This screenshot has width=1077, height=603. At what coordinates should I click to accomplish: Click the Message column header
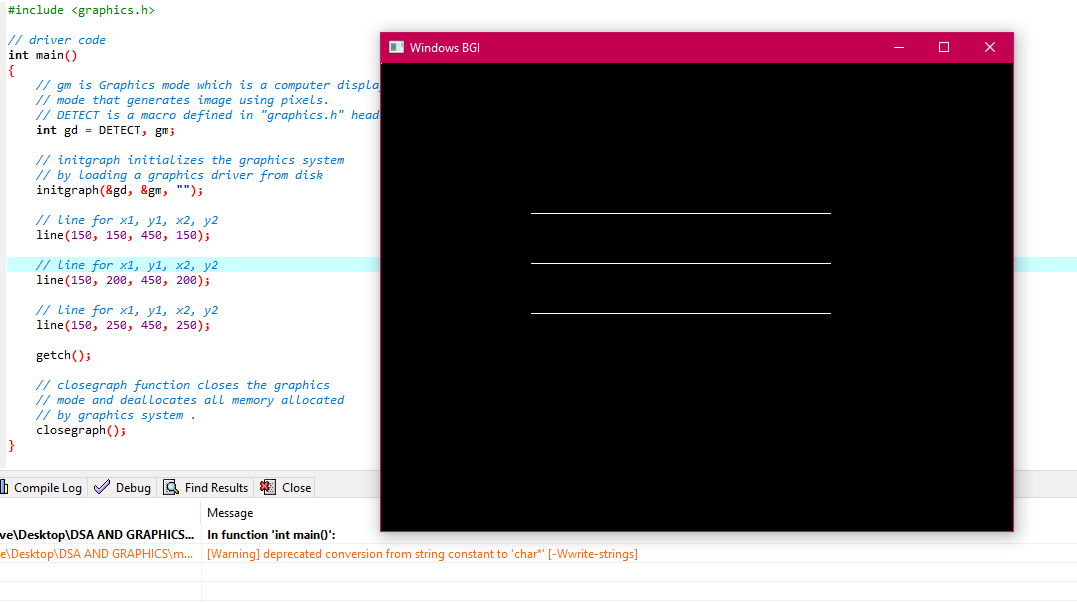(x=230, y=512)
